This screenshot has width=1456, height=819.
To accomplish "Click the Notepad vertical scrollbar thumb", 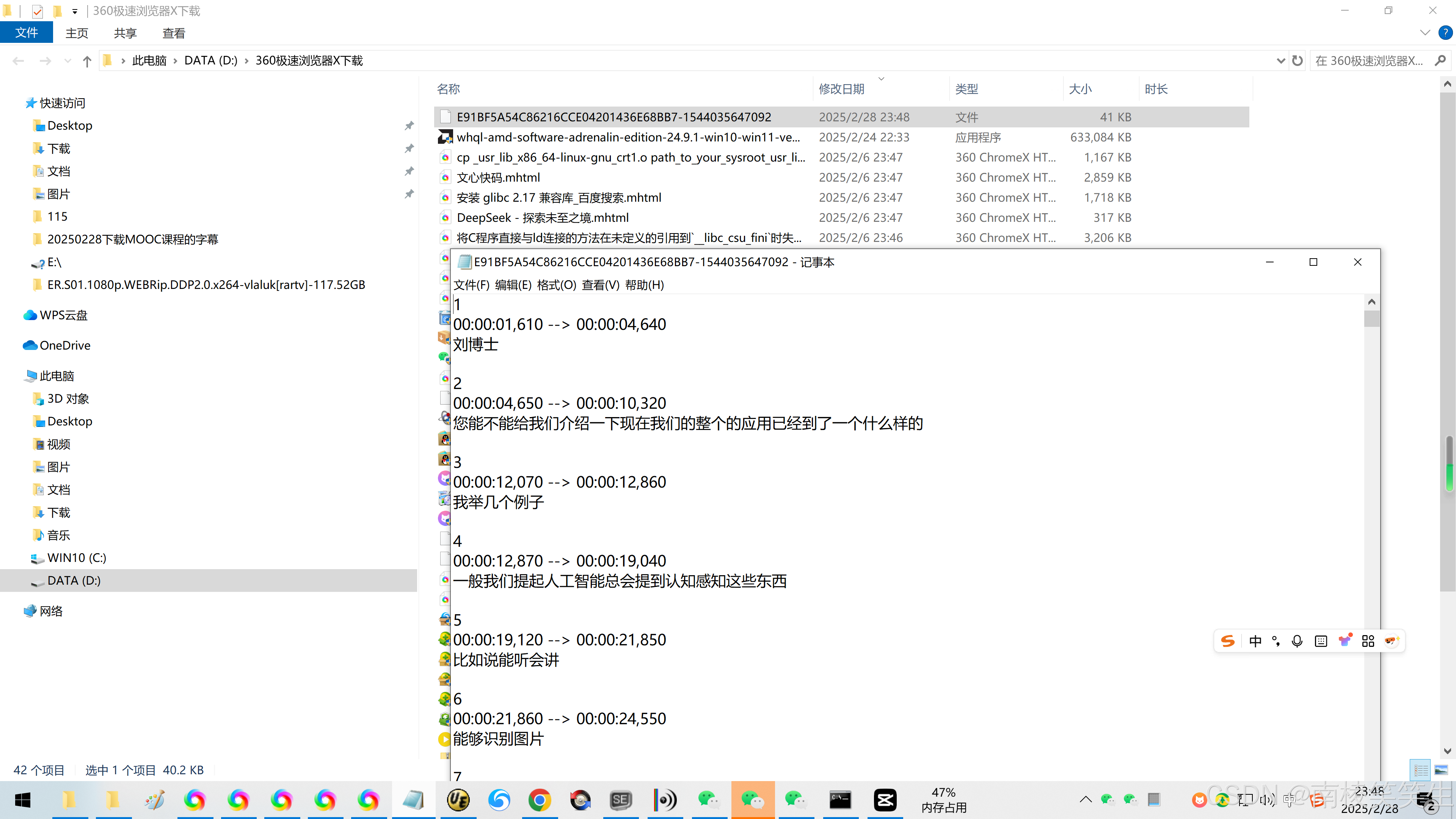I will click(1371, 319).
